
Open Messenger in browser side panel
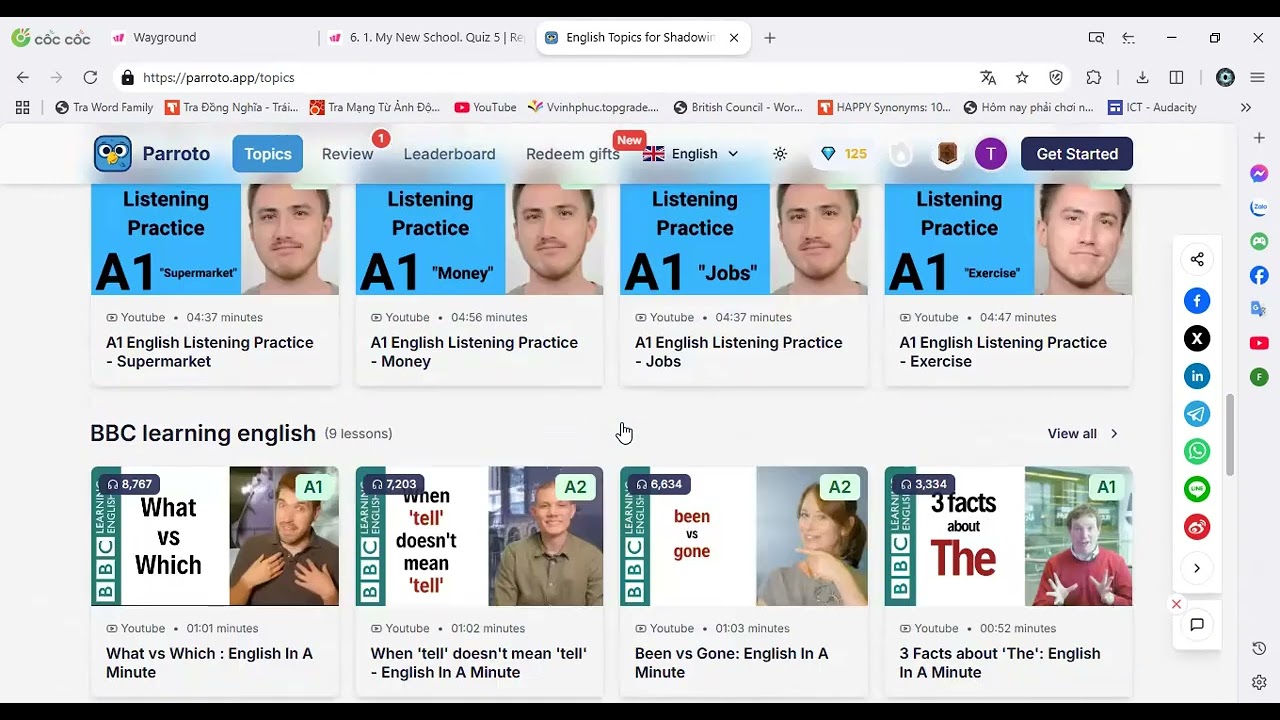click(x=1259, y=173)
